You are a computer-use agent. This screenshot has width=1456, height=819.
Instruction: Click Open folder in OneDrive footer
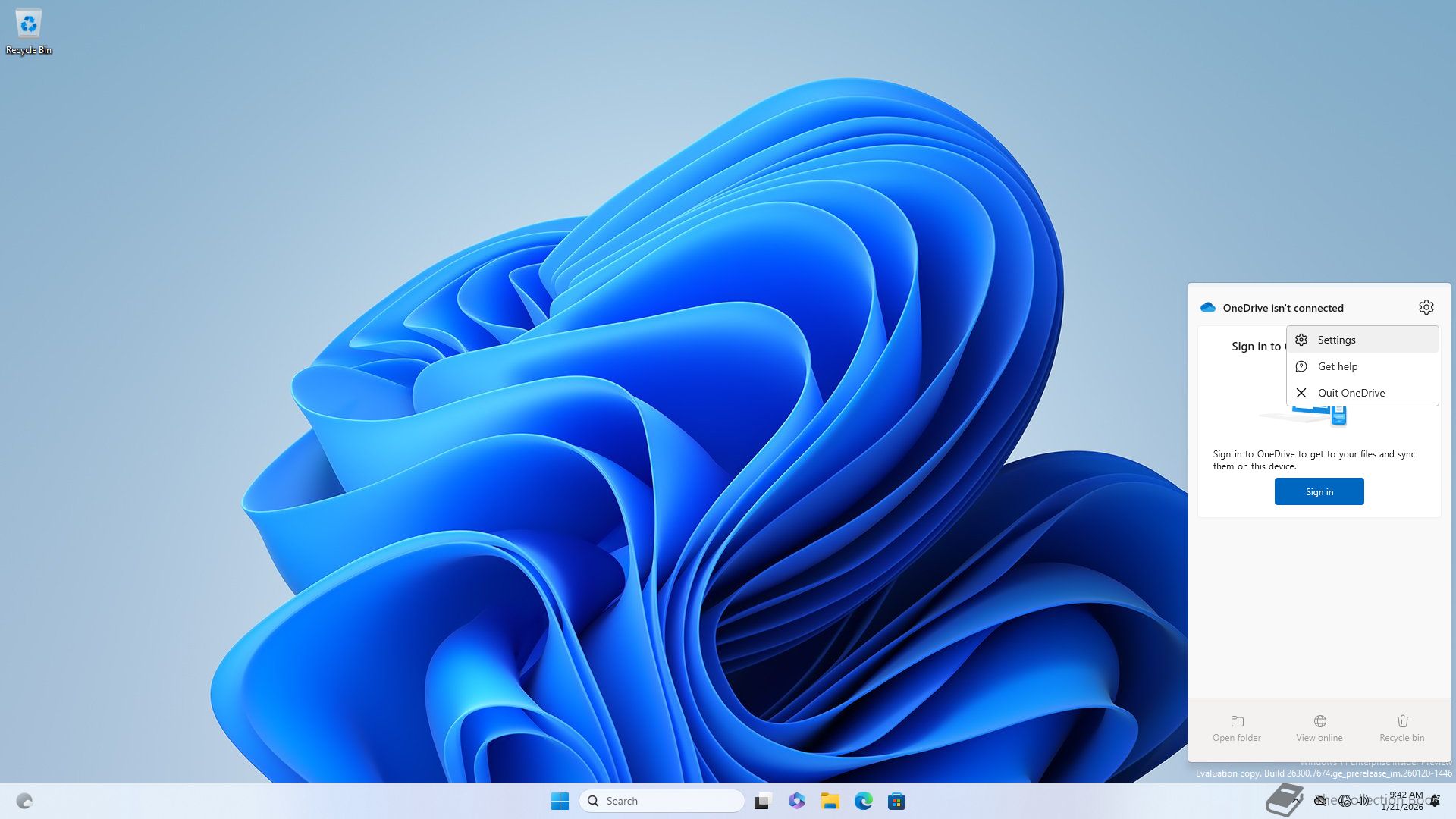1237,728
